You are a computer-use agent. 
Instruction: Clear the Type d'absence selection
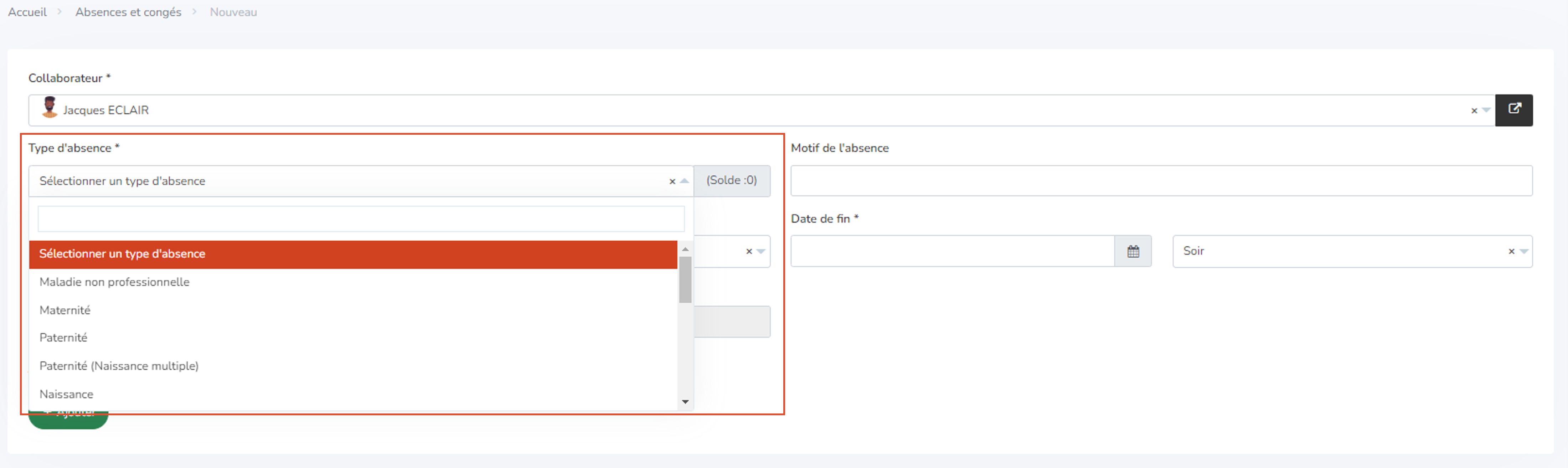pyautogui.click(x=672, y=181)
